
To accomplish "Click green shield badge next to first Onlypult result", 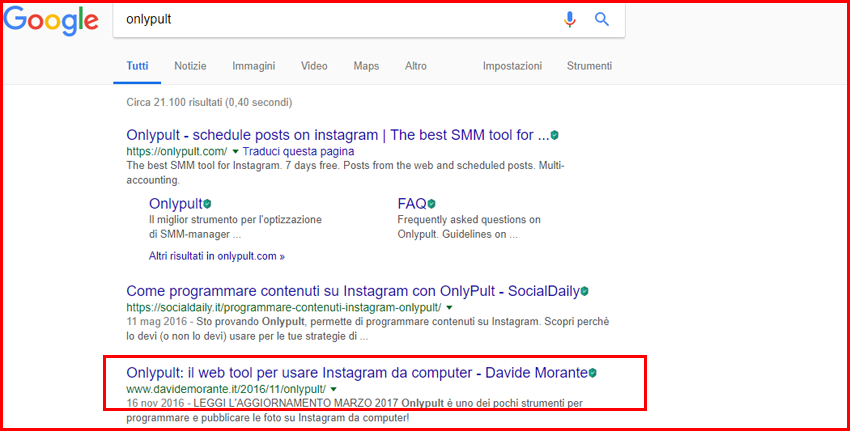I will coord(555,135).
